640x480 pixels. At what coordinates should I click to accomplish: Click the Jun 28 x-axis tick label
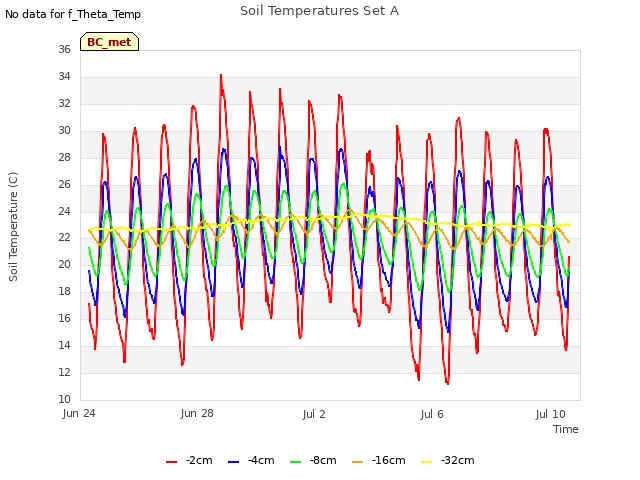coord(197,413)
